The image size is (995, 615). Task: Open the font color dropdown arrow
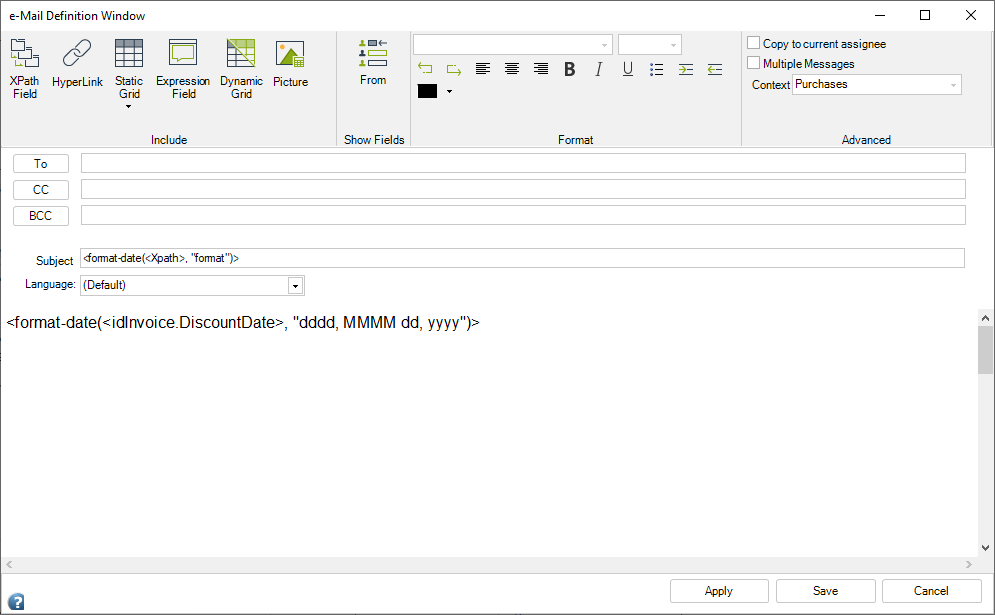click(449, 91)
